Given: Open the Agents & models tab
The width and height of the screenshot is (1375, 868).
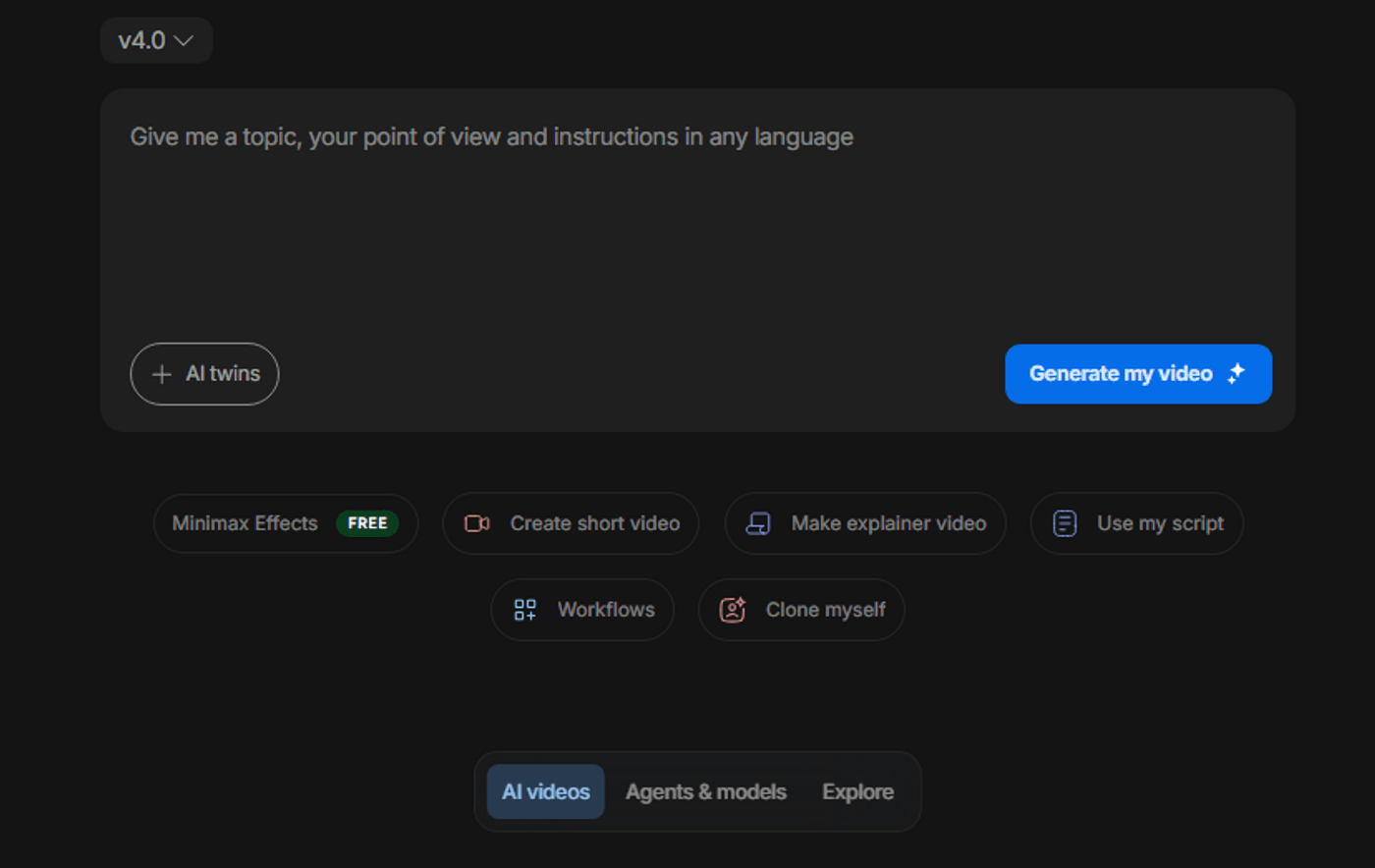Looking at the screenshot, I should tap(706, 791).
